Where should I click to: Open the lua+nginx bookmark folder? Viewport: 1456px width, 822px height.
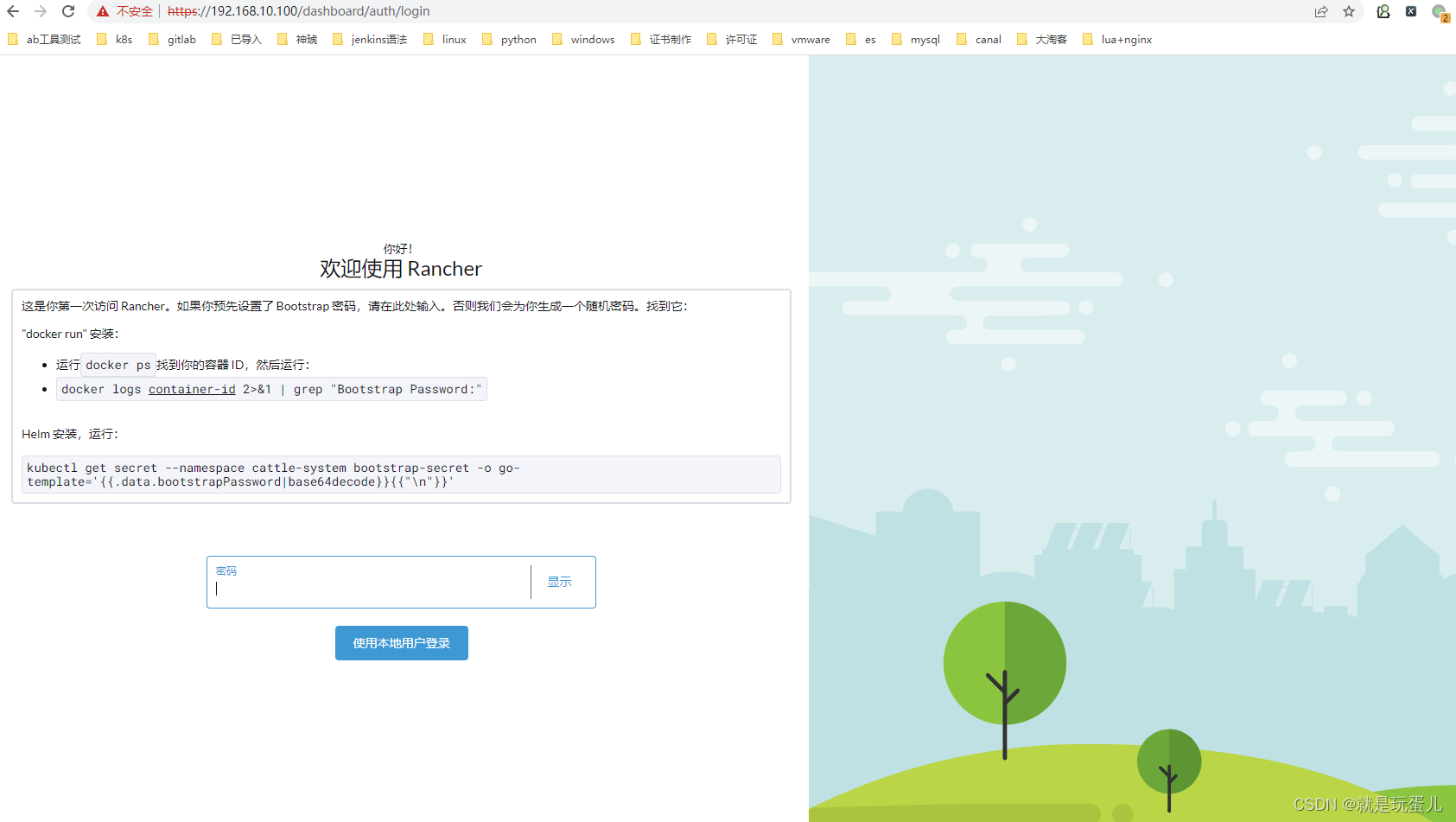tap(1117, 39)
